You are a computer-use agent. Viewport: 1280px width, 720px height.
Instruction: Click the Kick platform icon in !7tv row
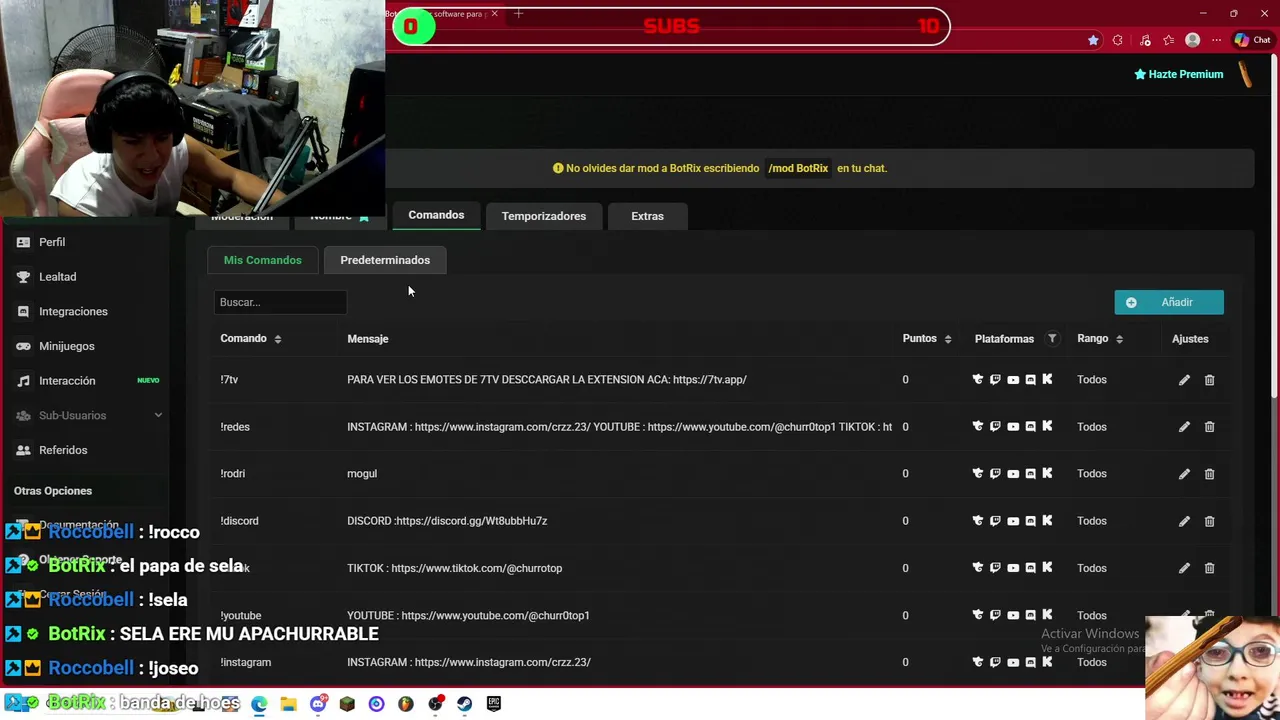coord(1047,380)
